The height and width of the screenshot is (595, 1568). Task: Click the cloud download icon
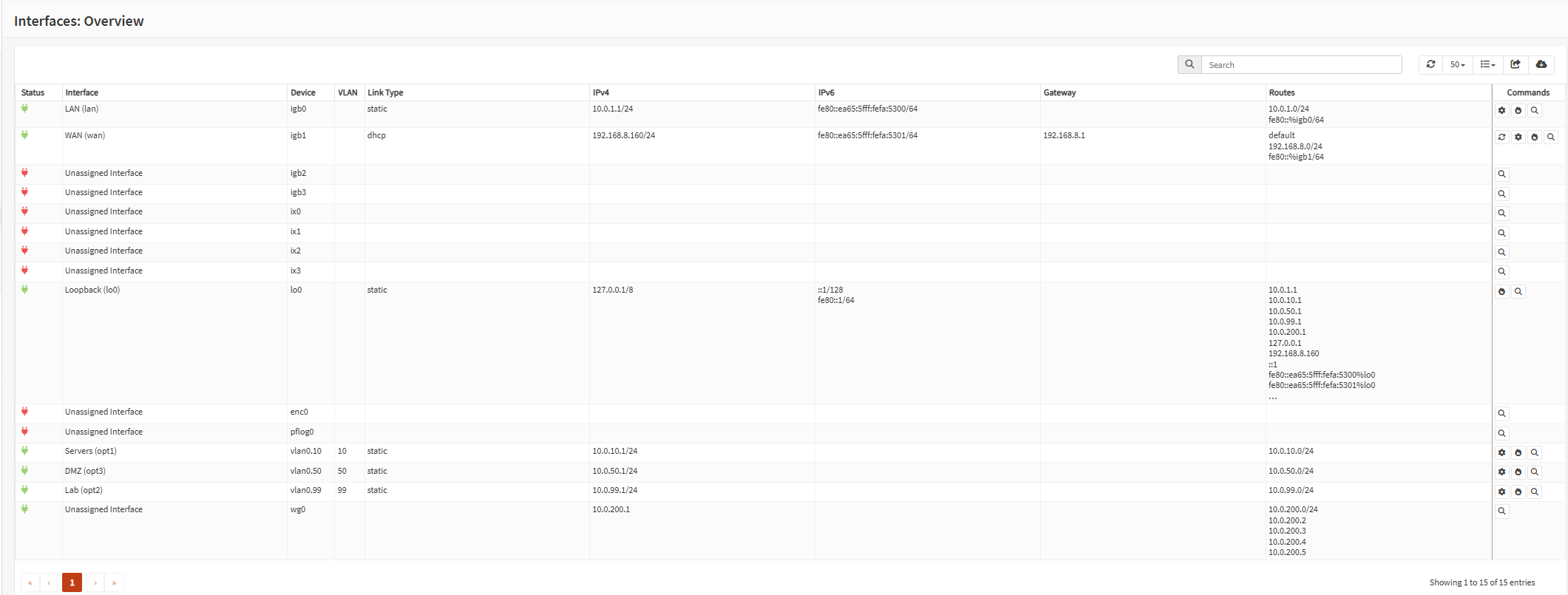pos(1541,65)
